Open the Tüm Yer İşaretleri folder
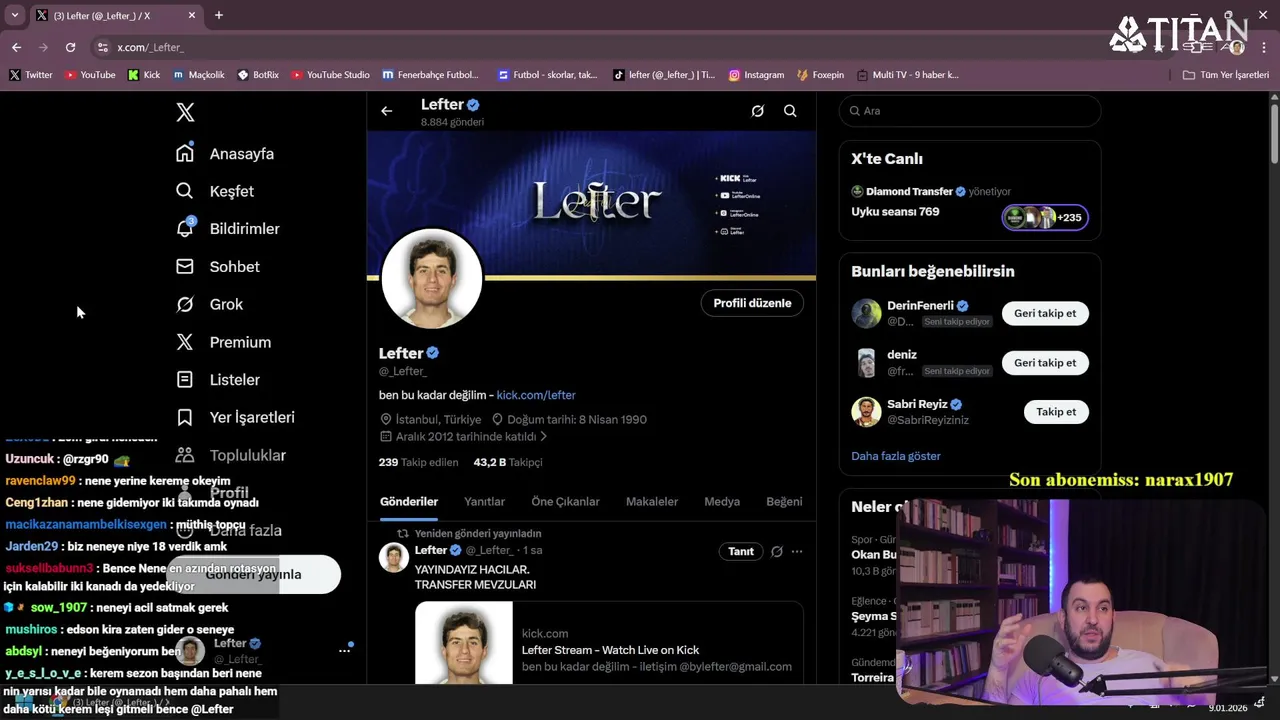 click(x=1226, y=75)
